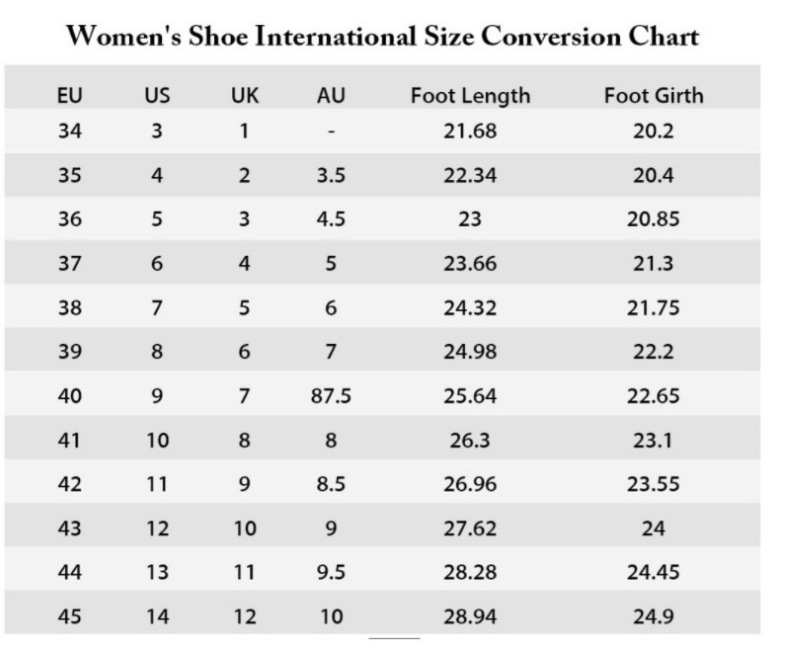Select the US column header
791x659 pixels.
[157, 96]
